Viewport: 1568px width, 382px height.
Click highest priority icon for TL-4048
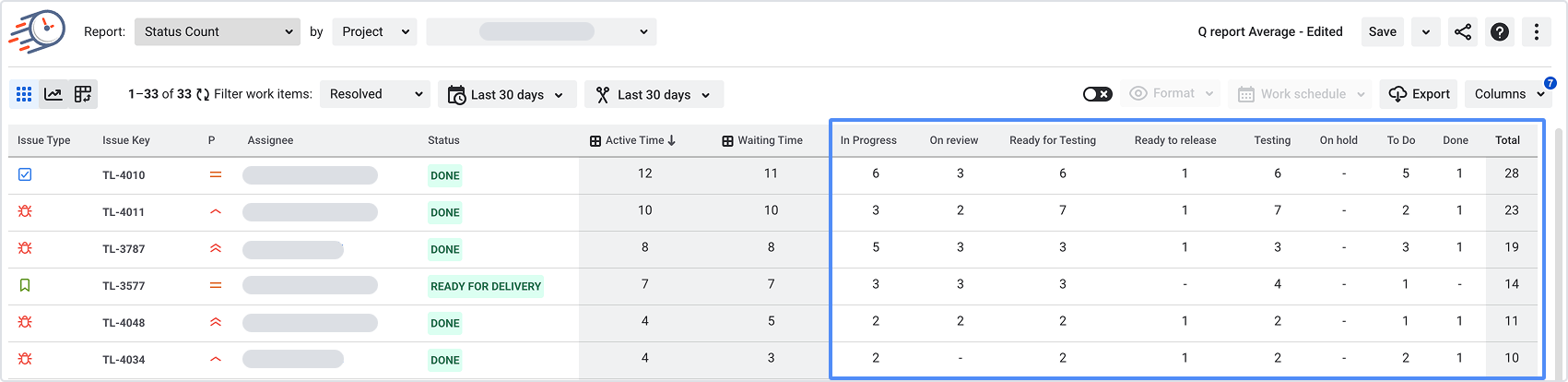pyautogui.click(x=216, y=322)
